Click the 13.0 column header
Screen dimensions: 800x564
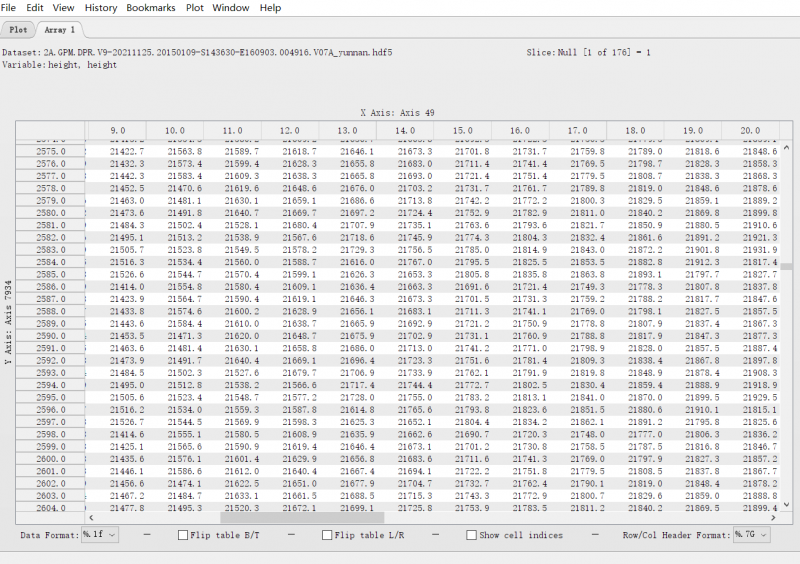coord(347,131)
